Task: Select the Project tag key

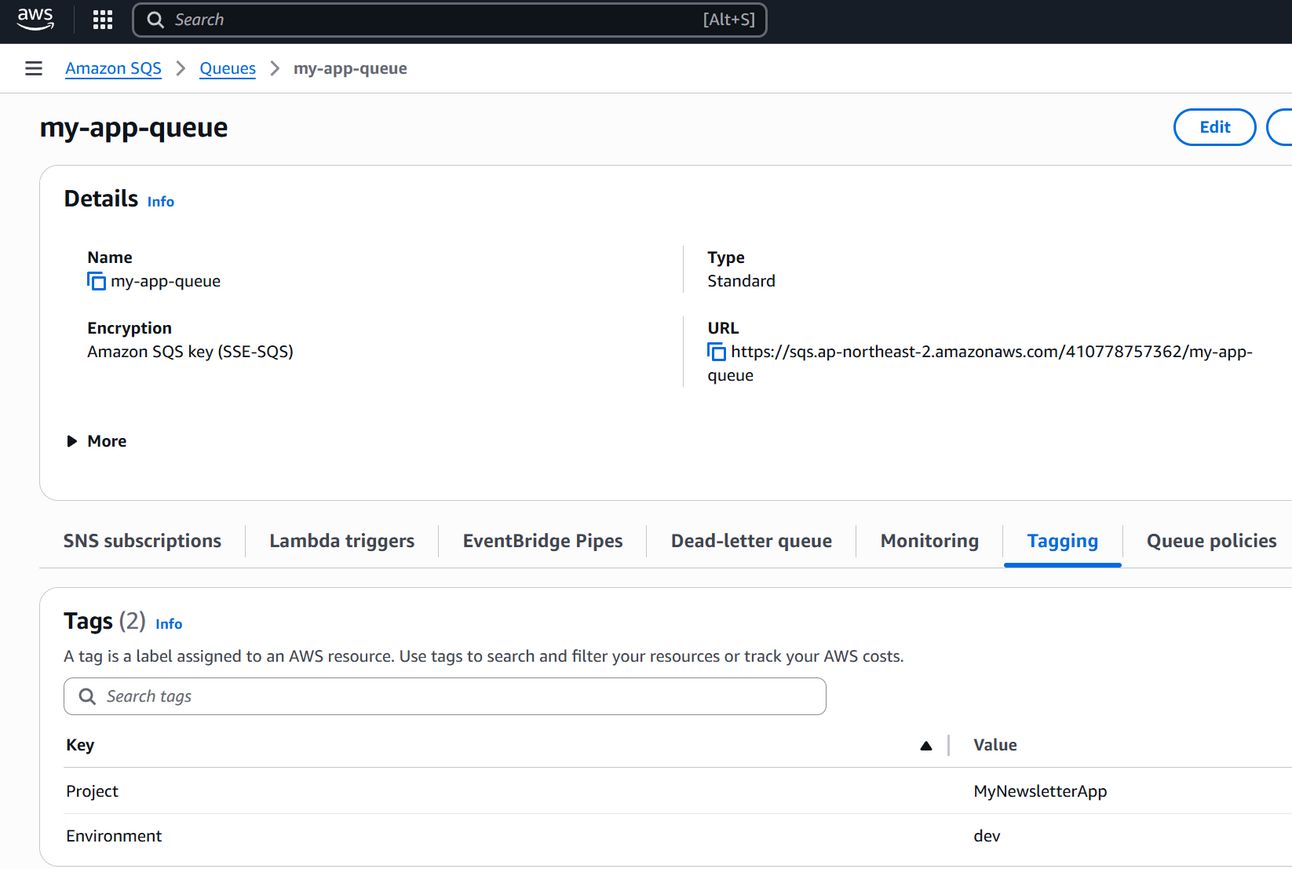Action: tap(92, 791)
